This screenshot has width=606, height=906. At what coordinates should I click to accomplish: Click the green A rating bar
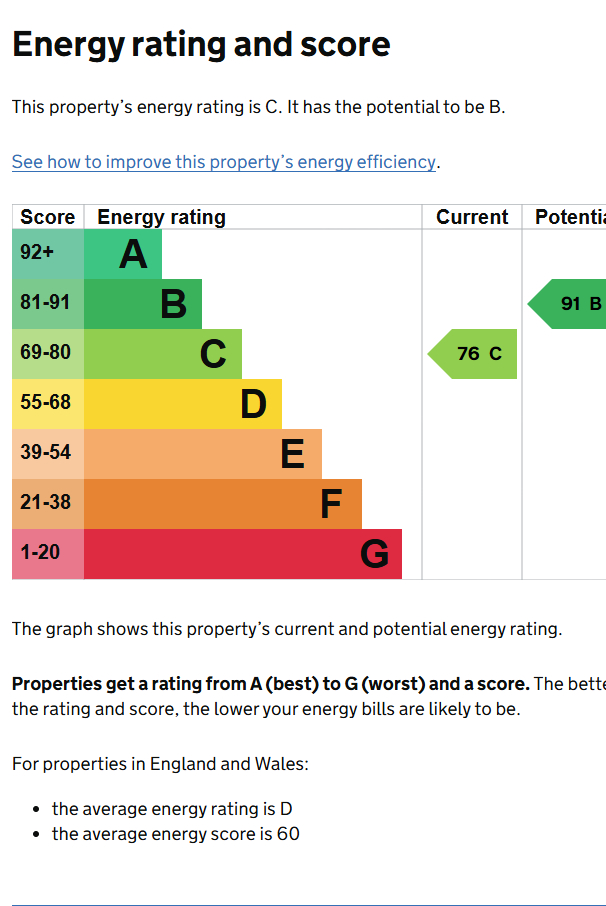122,254
